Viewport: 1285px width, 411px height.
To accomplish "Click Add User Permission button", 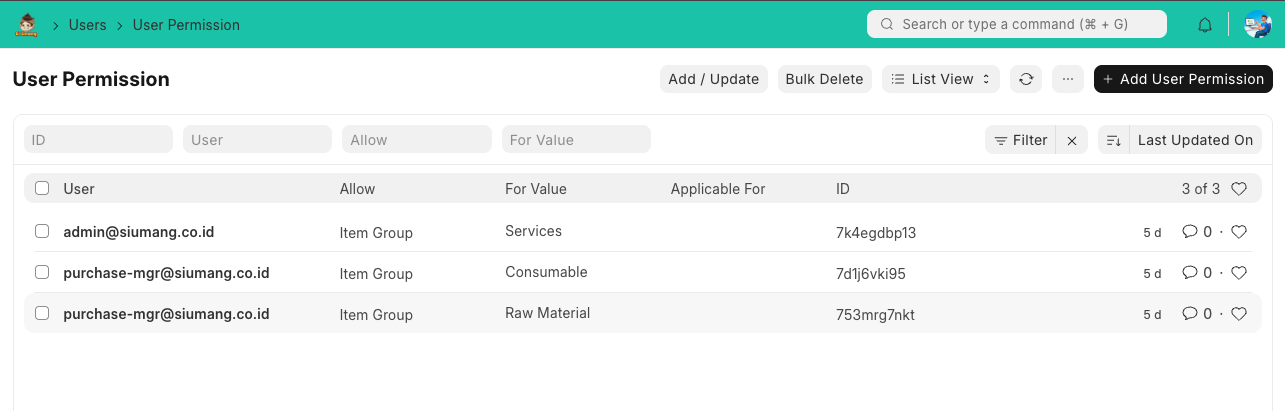I will 1183,79.
